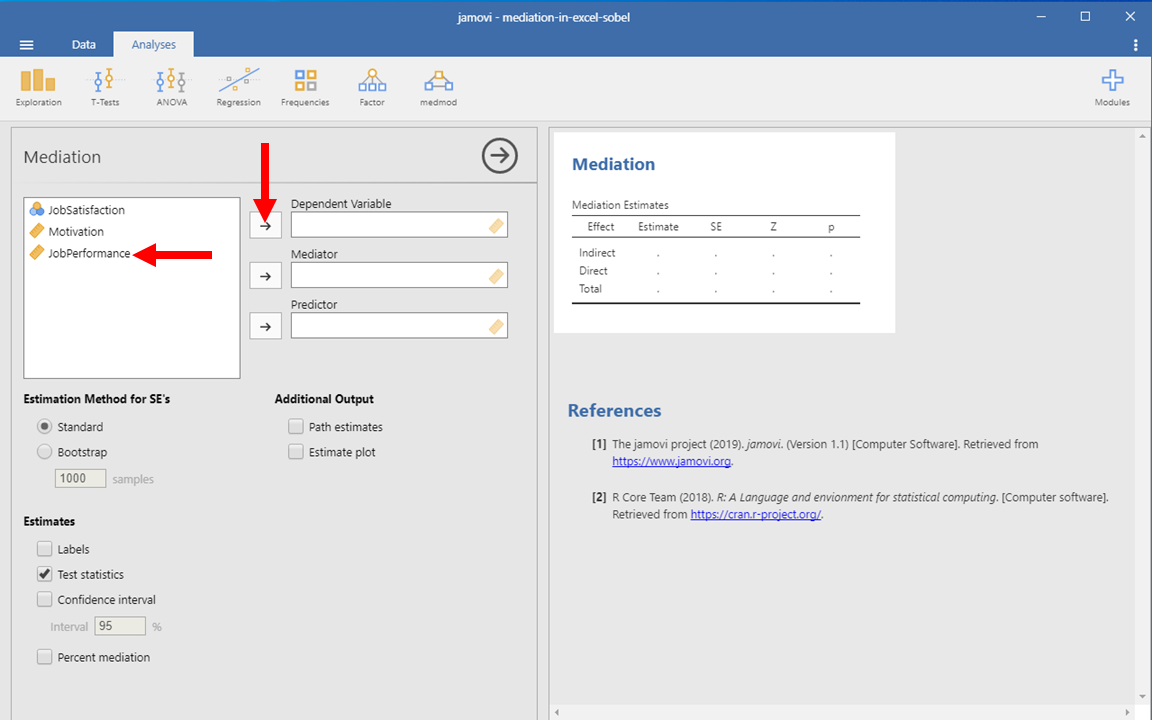Enable the Path estimates checkbox
The image size is (1152, 720).
click(296, 427)
